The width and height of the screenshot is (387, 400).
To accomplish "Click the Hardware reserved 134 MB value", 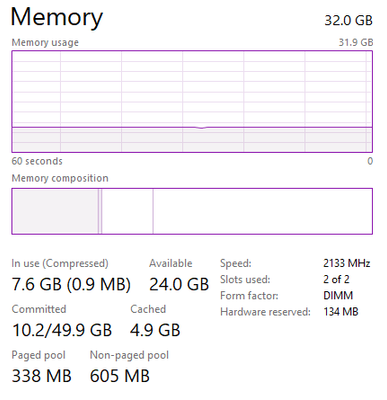I will coord(341,312).
